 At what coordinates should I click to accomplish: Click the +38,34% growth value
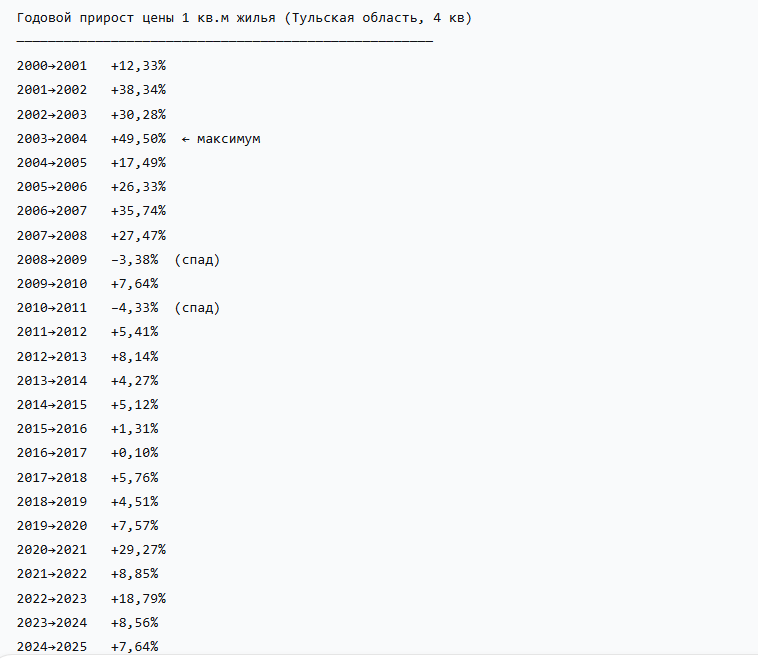tap(138, 90)
